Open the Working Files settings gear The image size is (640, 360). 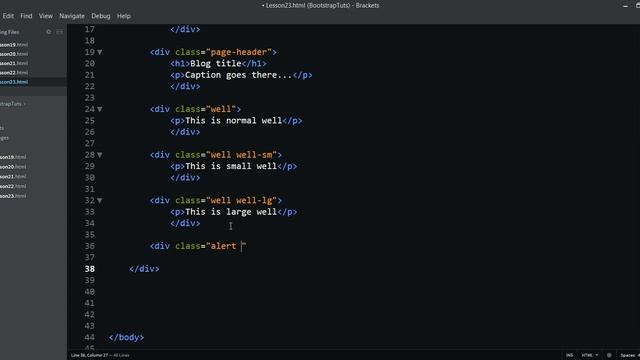49,32
